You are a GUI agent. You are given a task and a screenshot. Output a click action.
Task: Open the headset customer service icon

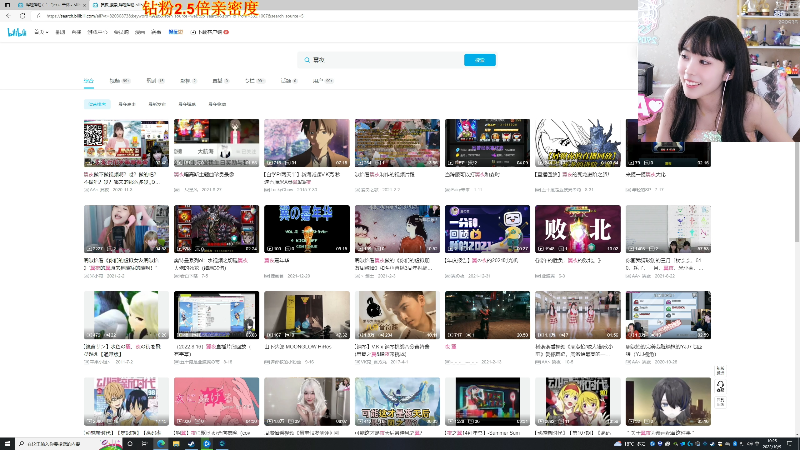click(720, 386)
